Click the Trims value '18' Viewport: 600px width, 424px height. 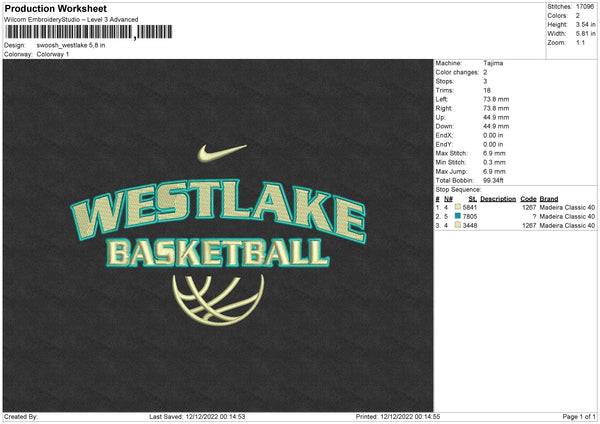click(x=487, y=90)
